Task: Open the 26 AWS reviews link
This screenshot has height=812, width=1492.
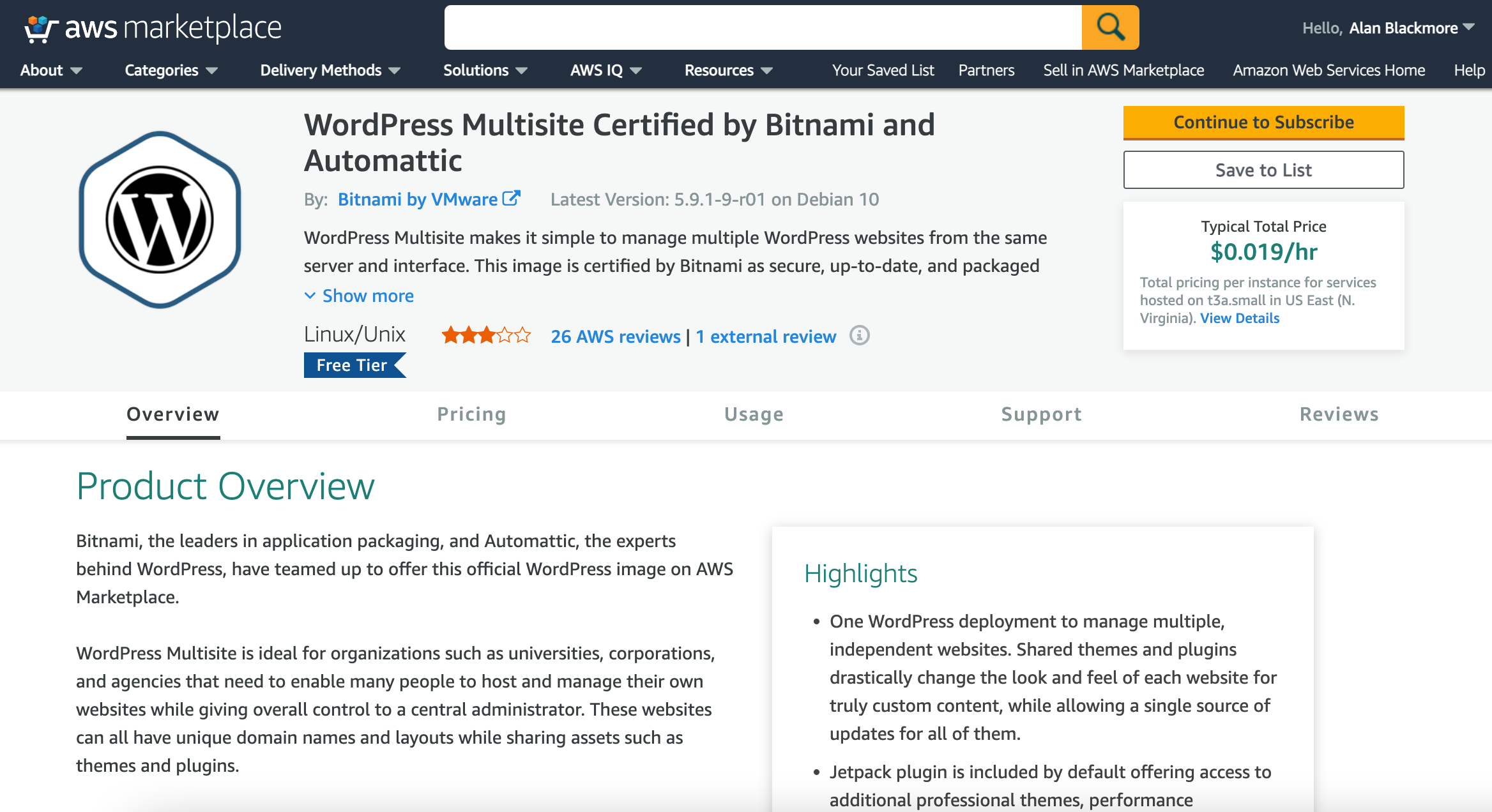Action: click(616, 336)
